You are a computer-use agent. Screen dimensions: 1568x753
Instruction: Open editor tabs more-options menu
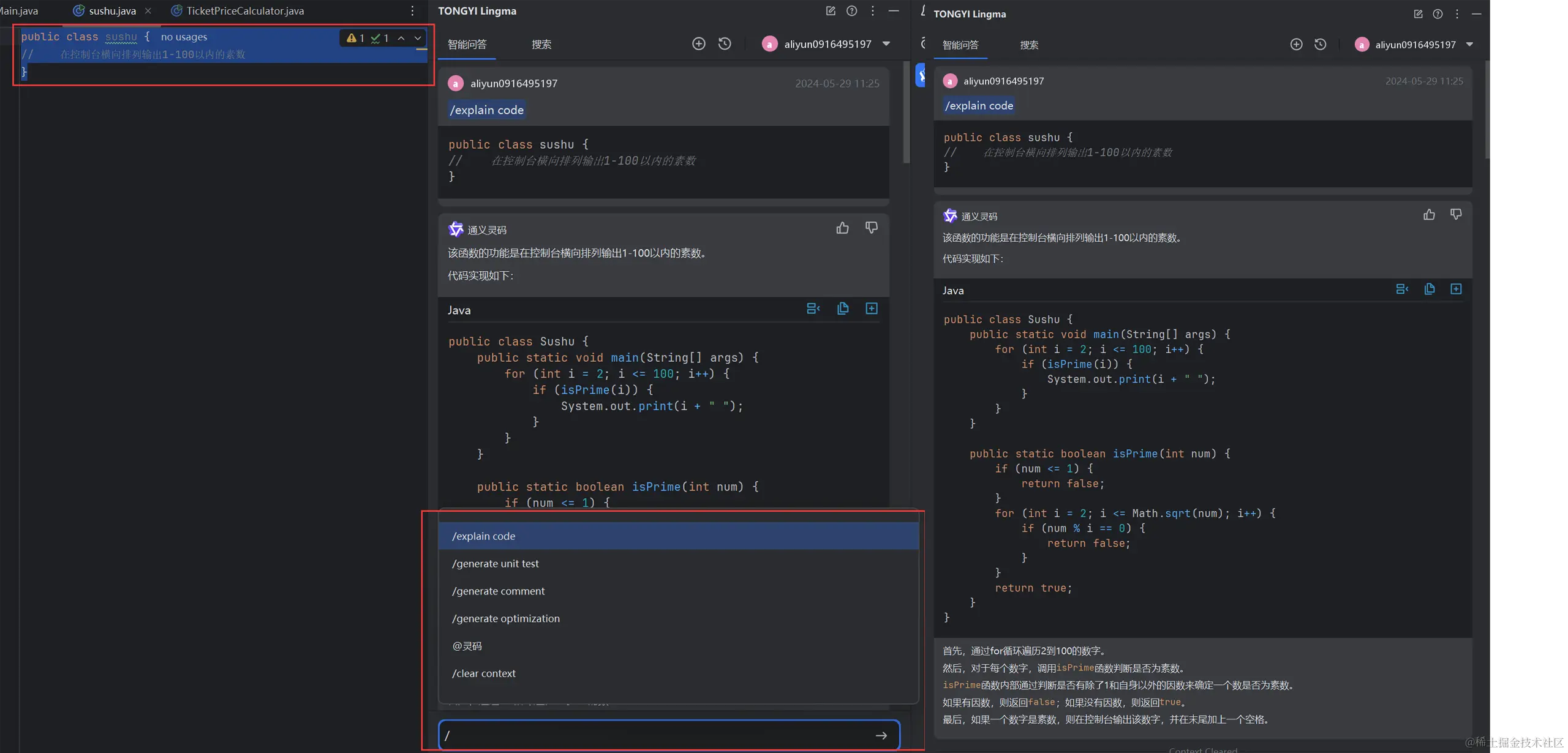click(412, 11)
